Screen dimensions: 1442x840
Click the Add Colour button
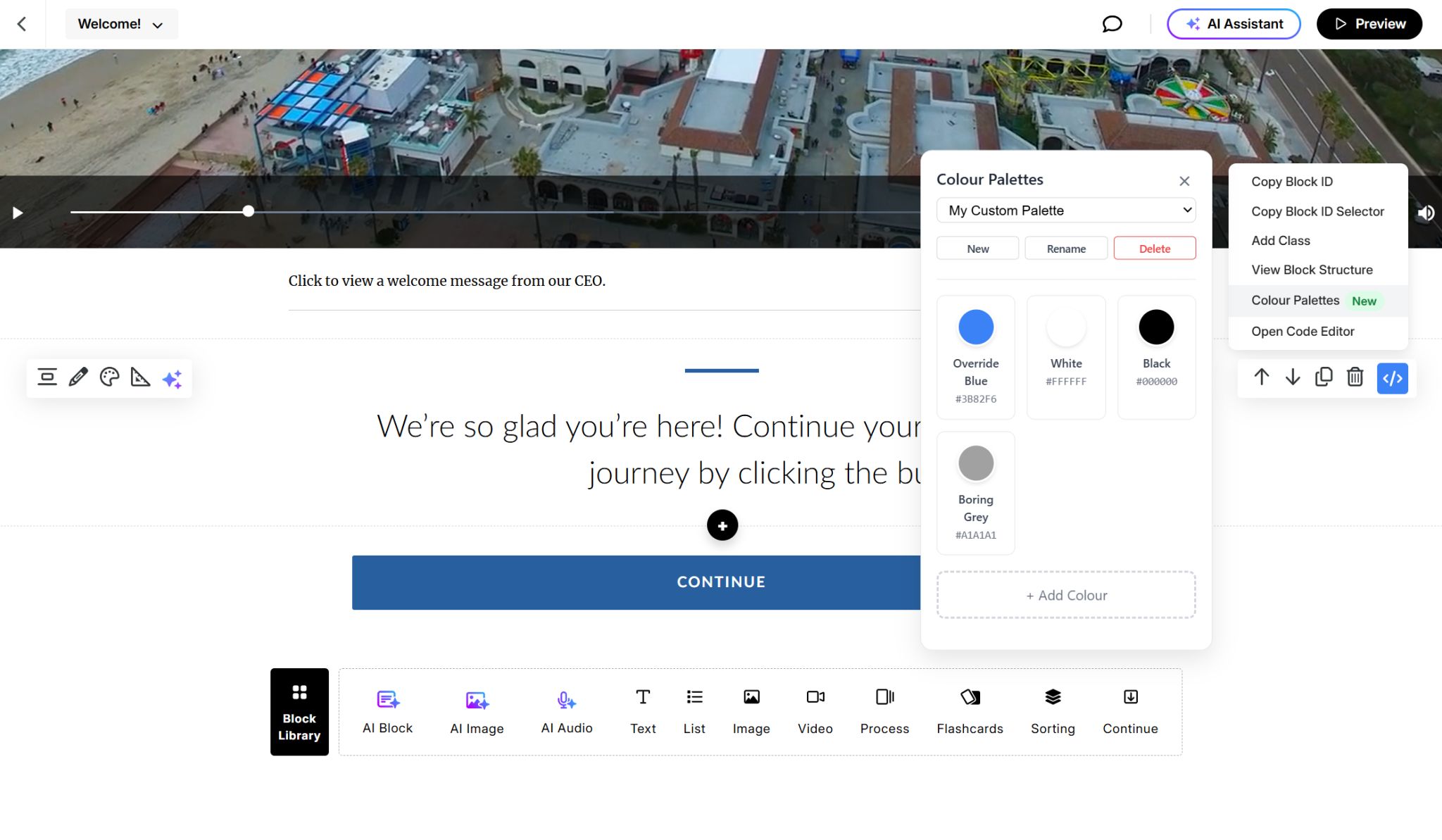(1065, 595)
